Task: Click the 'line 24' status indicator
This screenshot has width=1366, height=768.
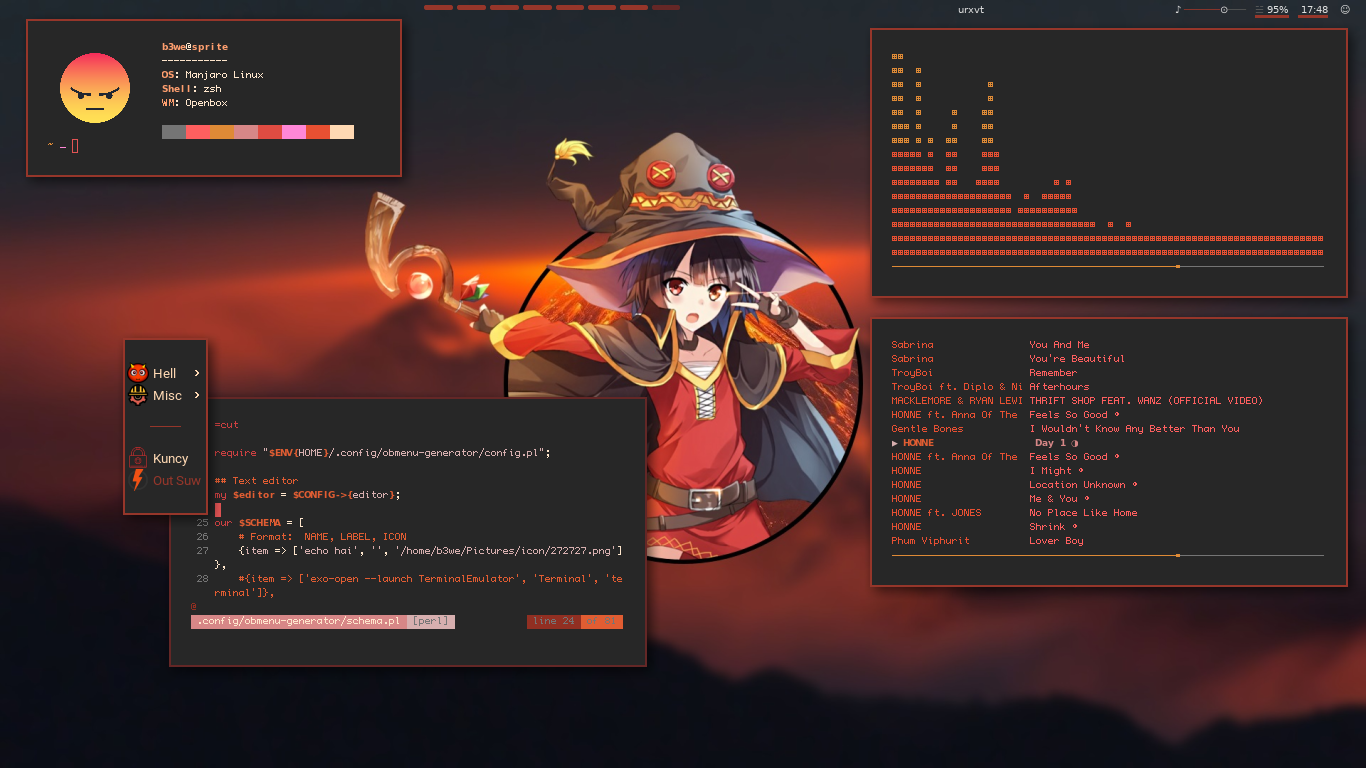Action: (x=554, y=621)
